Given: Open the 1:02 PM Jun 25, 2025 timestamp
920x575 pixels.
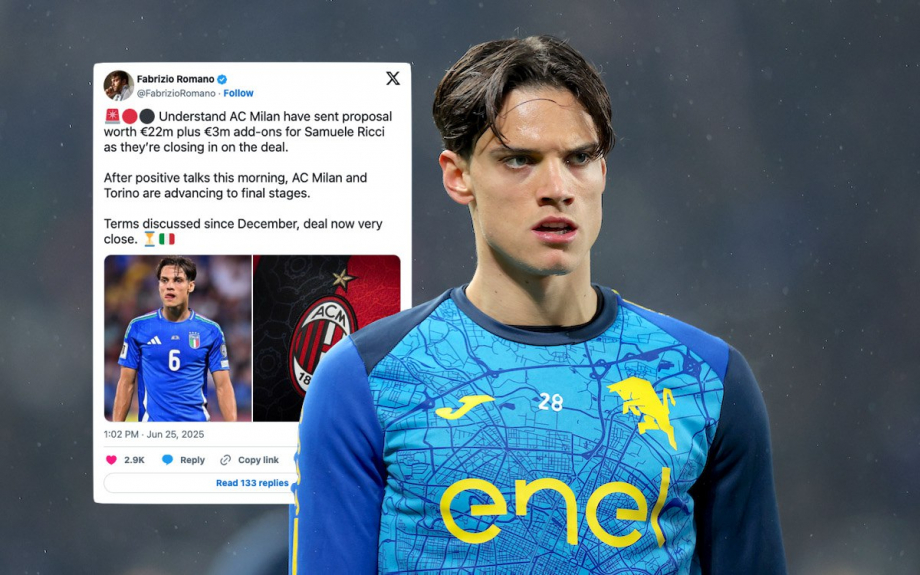Looking at the screenshot, I should [x=154, y=434].
